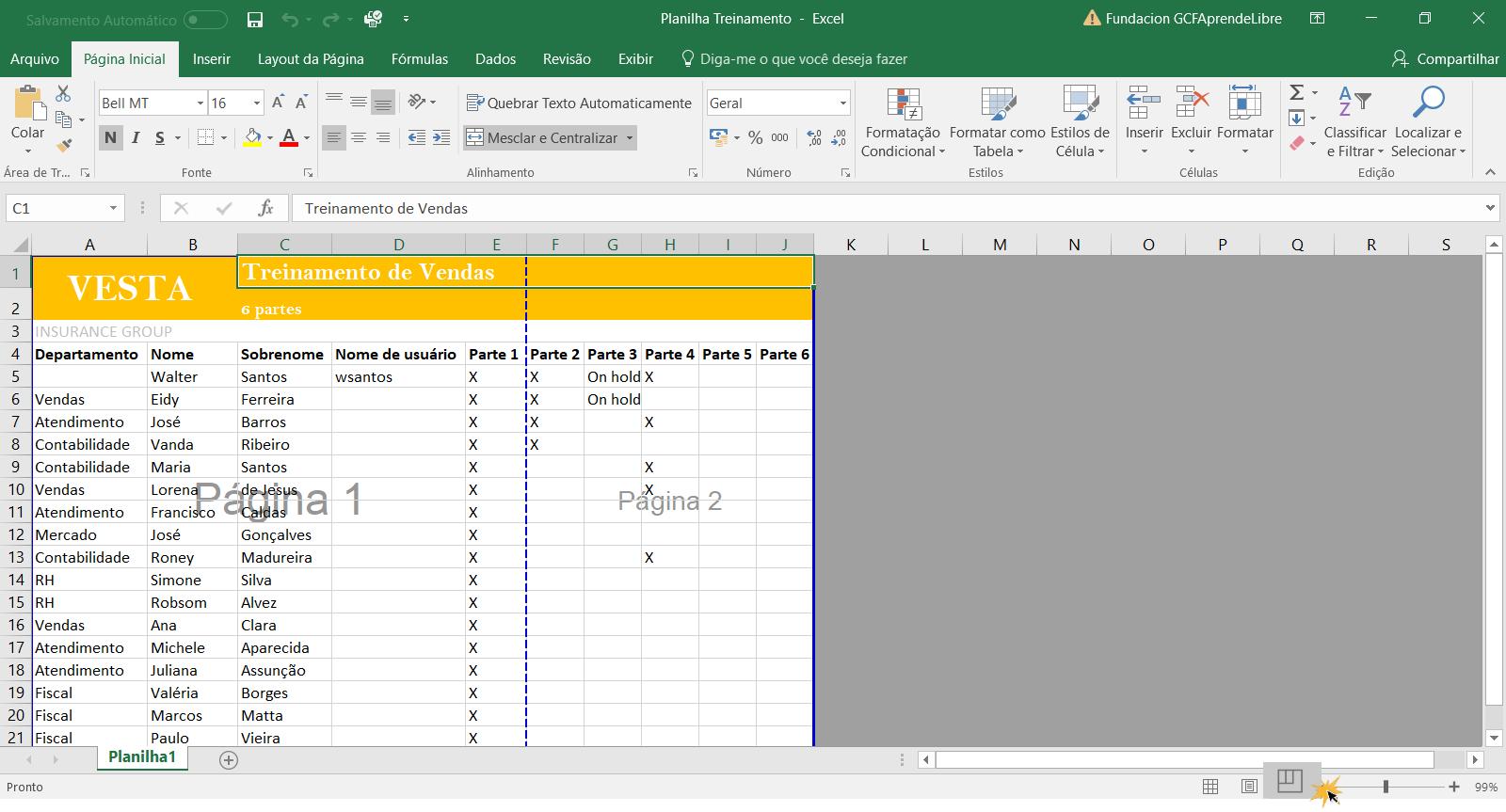
Task: Open the font name Bell MT dropdown
Action: (x=200, y=103)
